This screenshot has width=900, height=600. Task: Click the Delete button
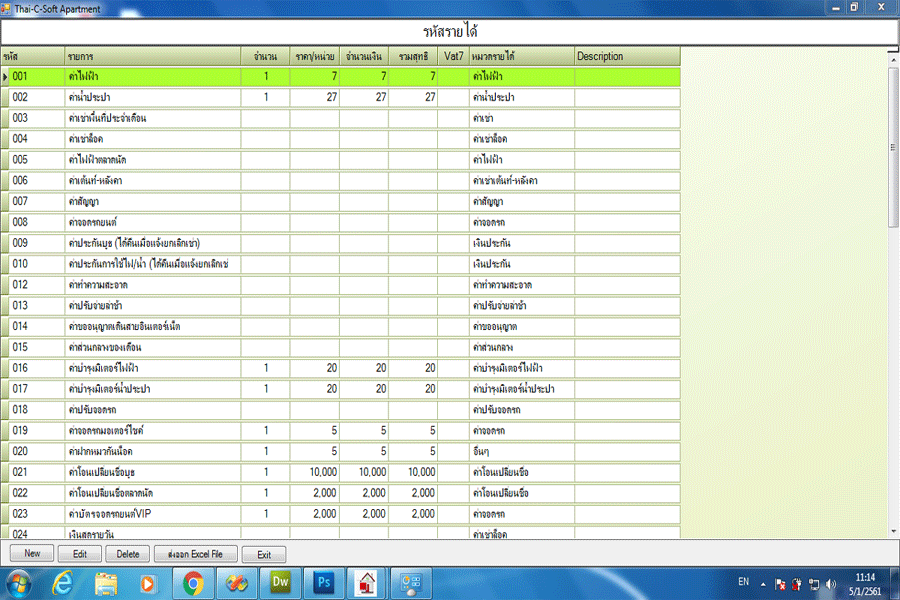tap(128, 553)
